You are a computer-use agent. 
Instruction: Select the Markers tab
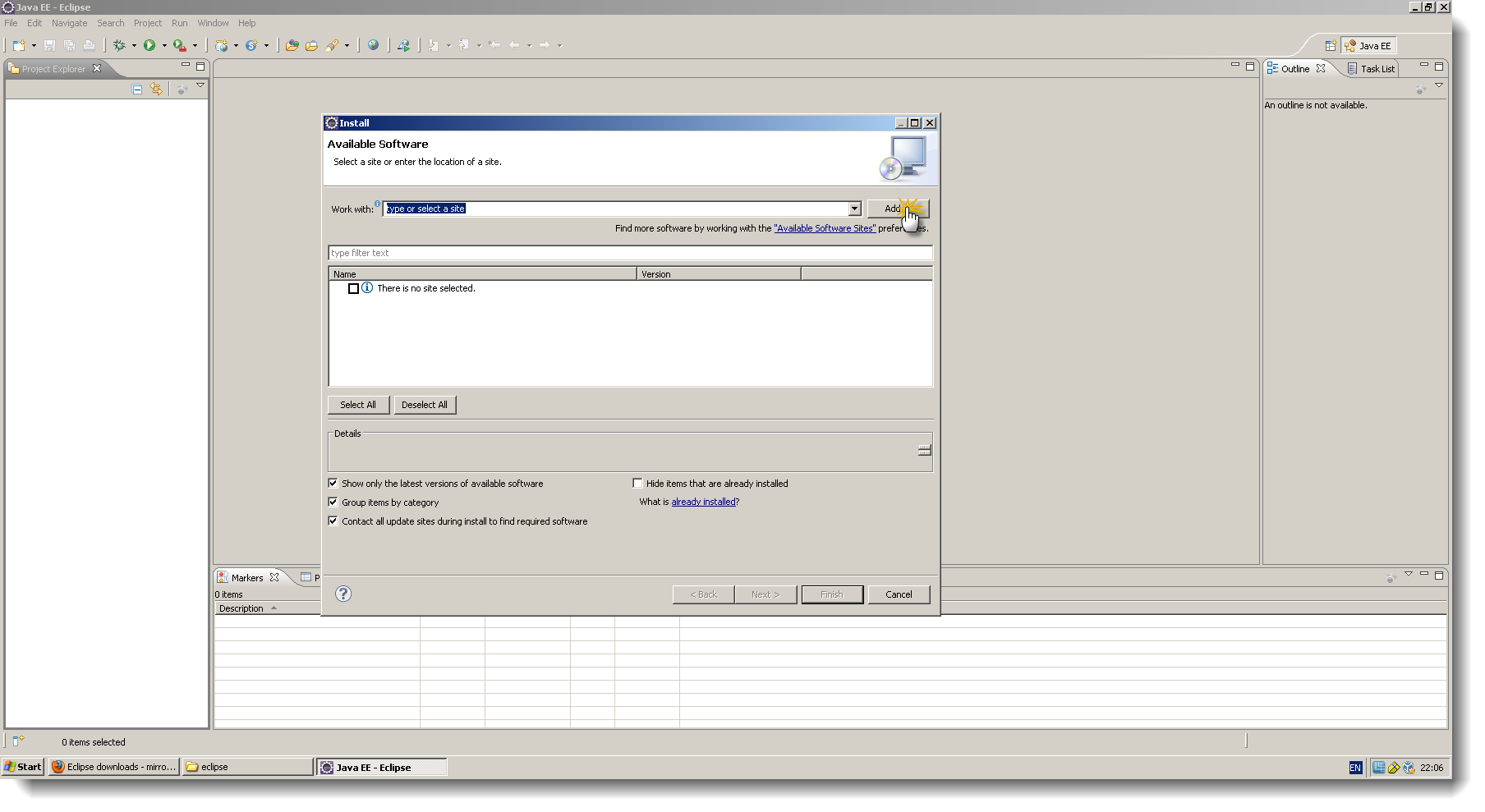click(x=247, y=578)
